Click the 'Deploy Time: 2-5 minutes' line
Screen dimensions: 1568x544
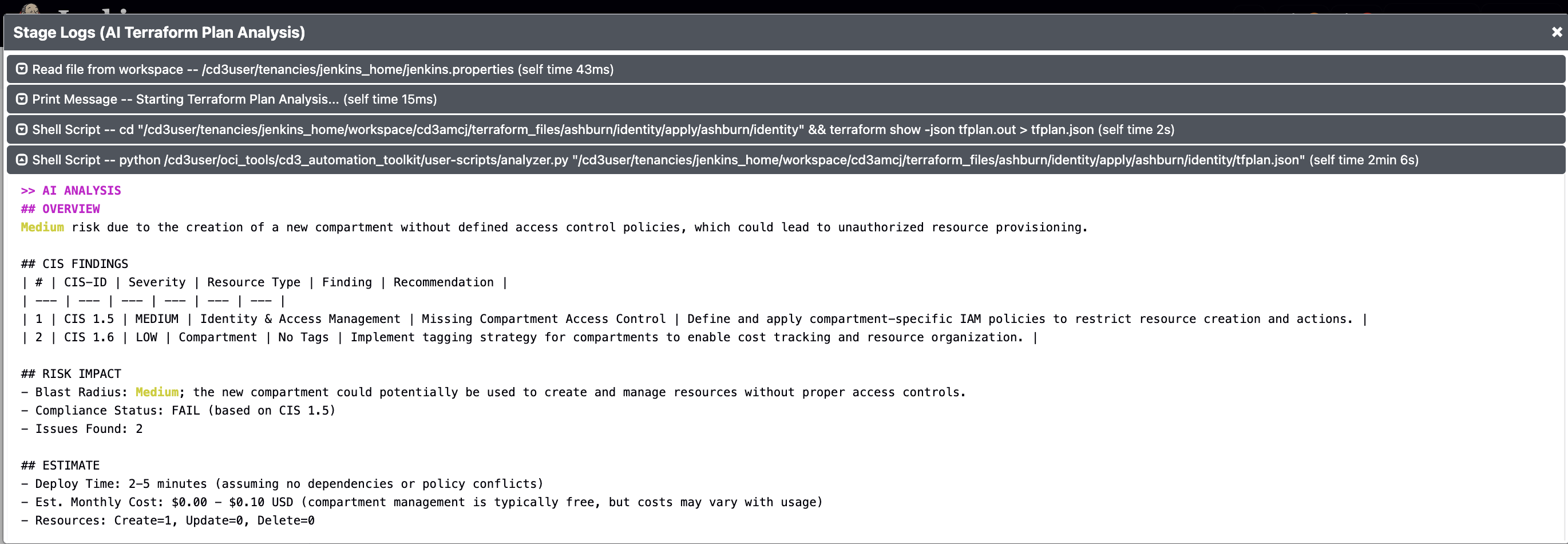(282, 483)
